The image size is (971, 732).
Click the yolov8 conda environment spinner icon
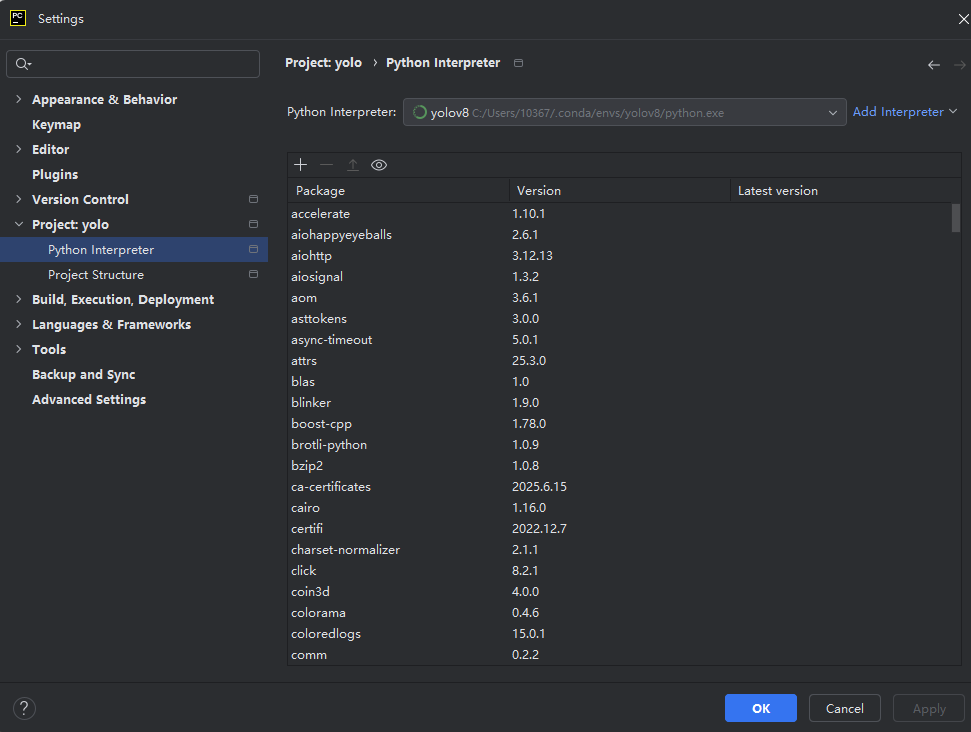coord(420,112)
